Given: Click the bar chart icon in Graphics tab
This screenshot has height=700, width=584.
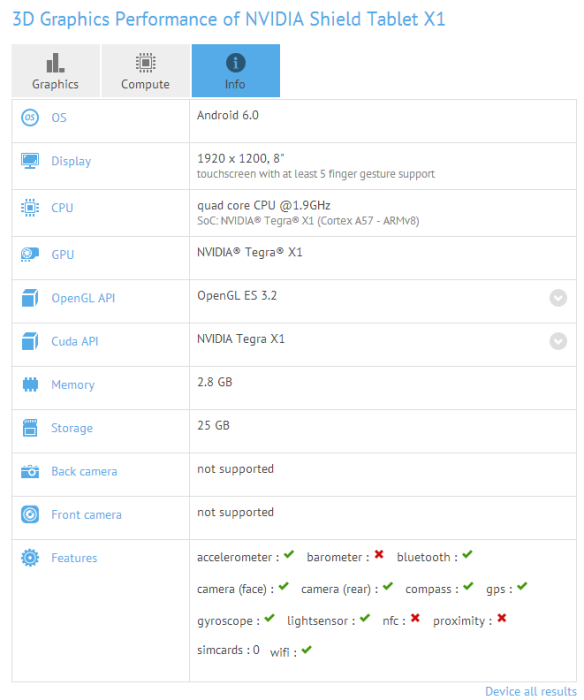Looking at the screenshot, I should [x=55, y=62].
